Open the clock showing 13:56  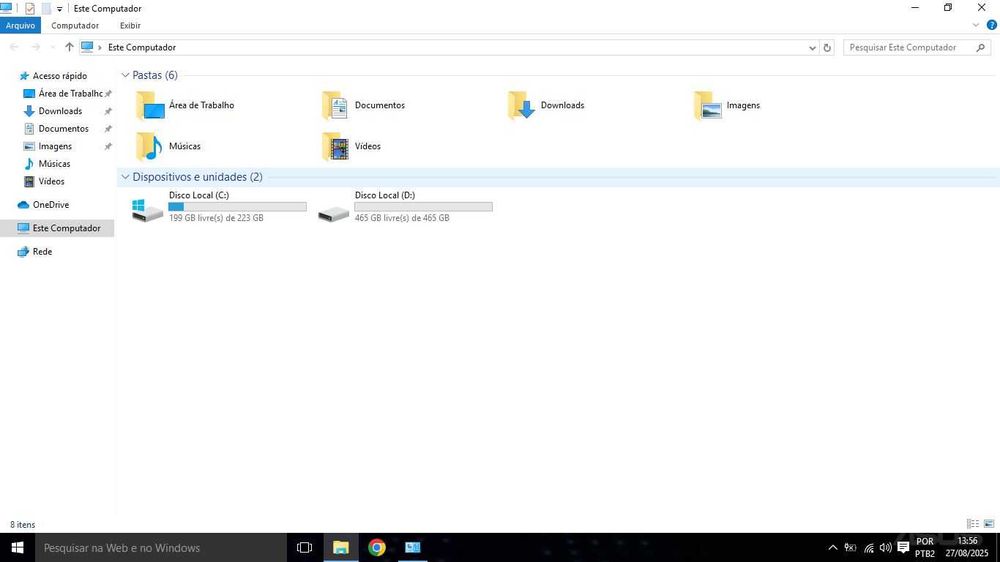tap(967, 547)
